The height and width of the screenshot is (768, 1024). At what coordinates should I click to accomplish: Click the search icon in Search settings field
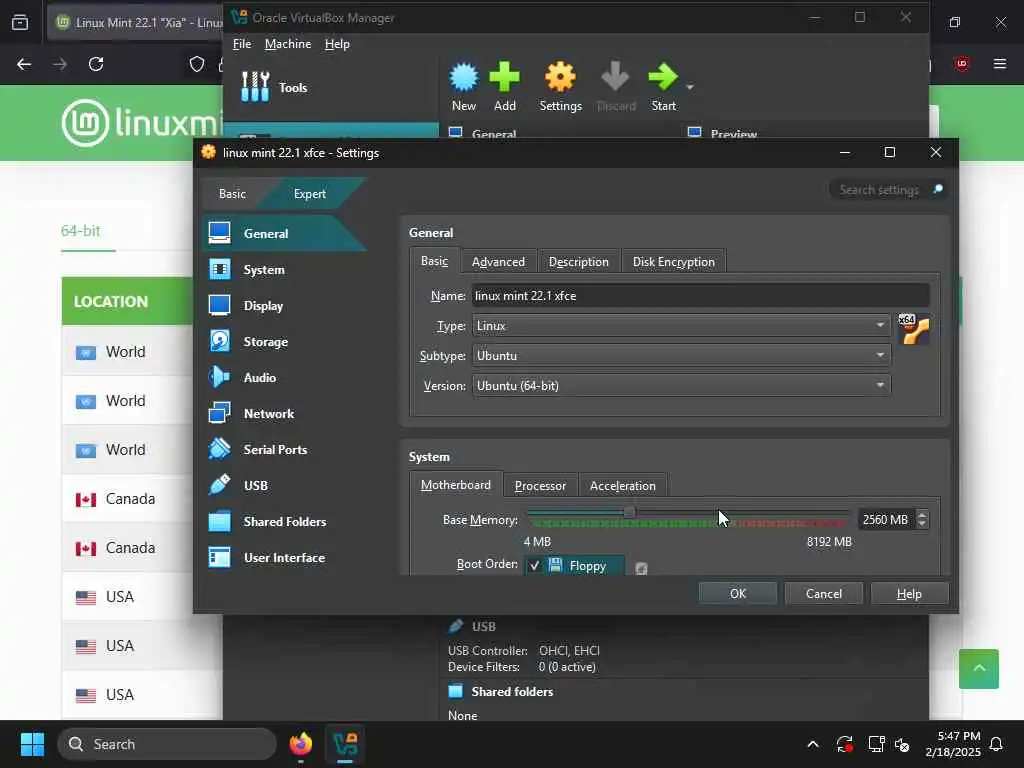click(938, 189)
